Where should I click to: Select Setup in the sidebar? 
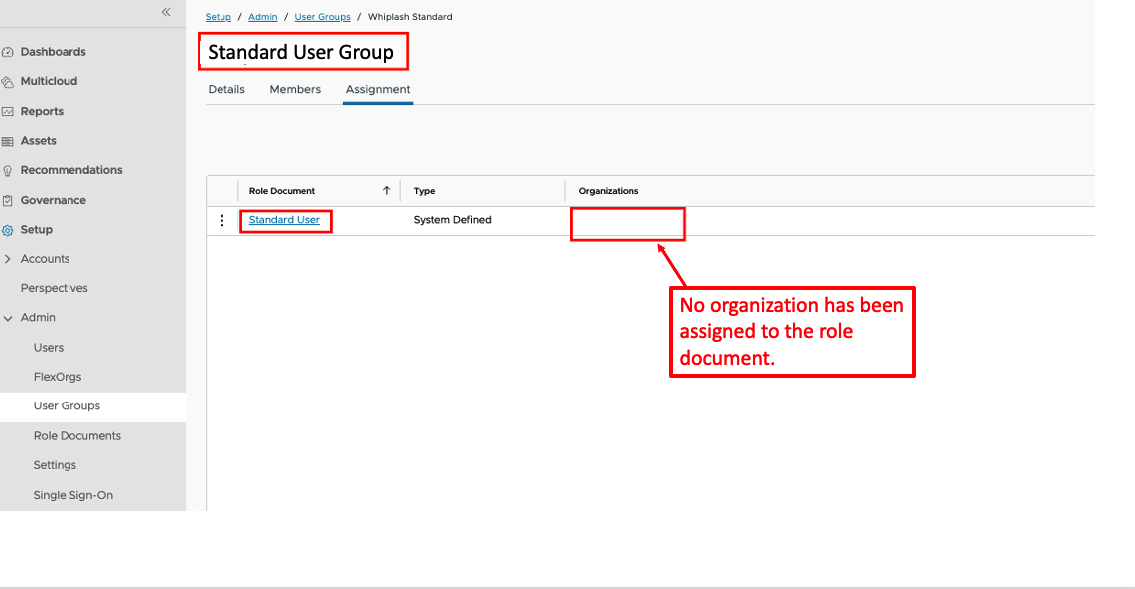point(36,229)
